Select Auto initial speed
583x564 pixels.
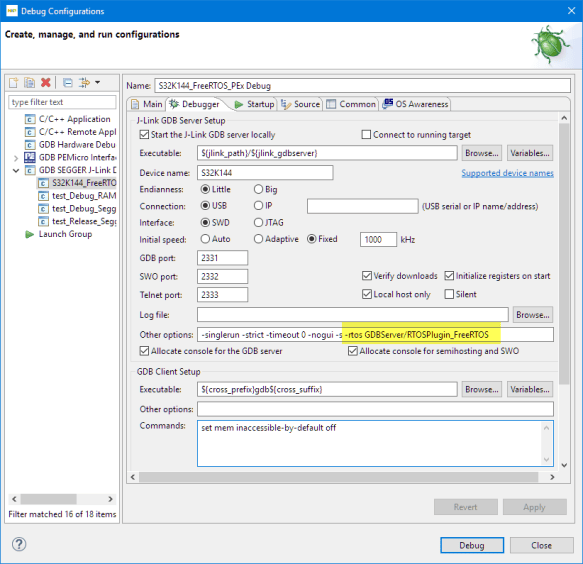pyautogui.click(x=205, y=239)
